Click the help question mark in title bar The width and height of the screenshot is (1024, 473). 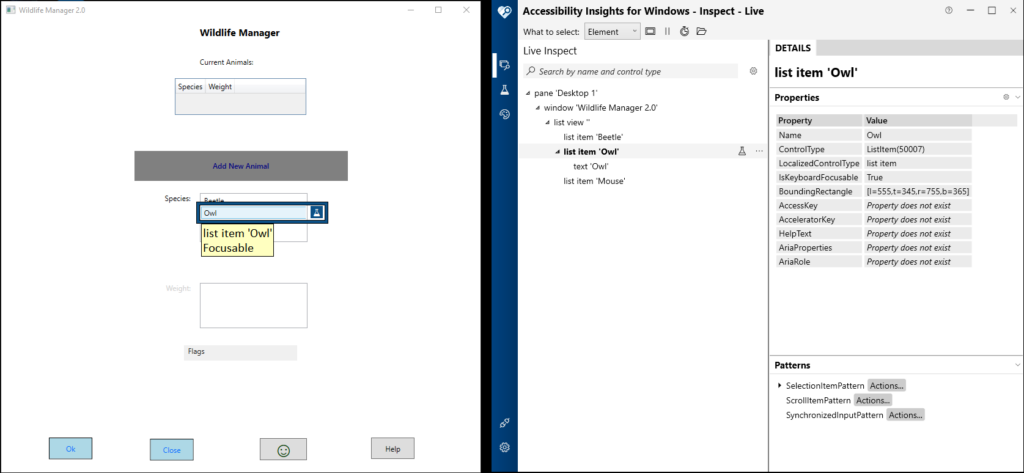click(948, 10)
